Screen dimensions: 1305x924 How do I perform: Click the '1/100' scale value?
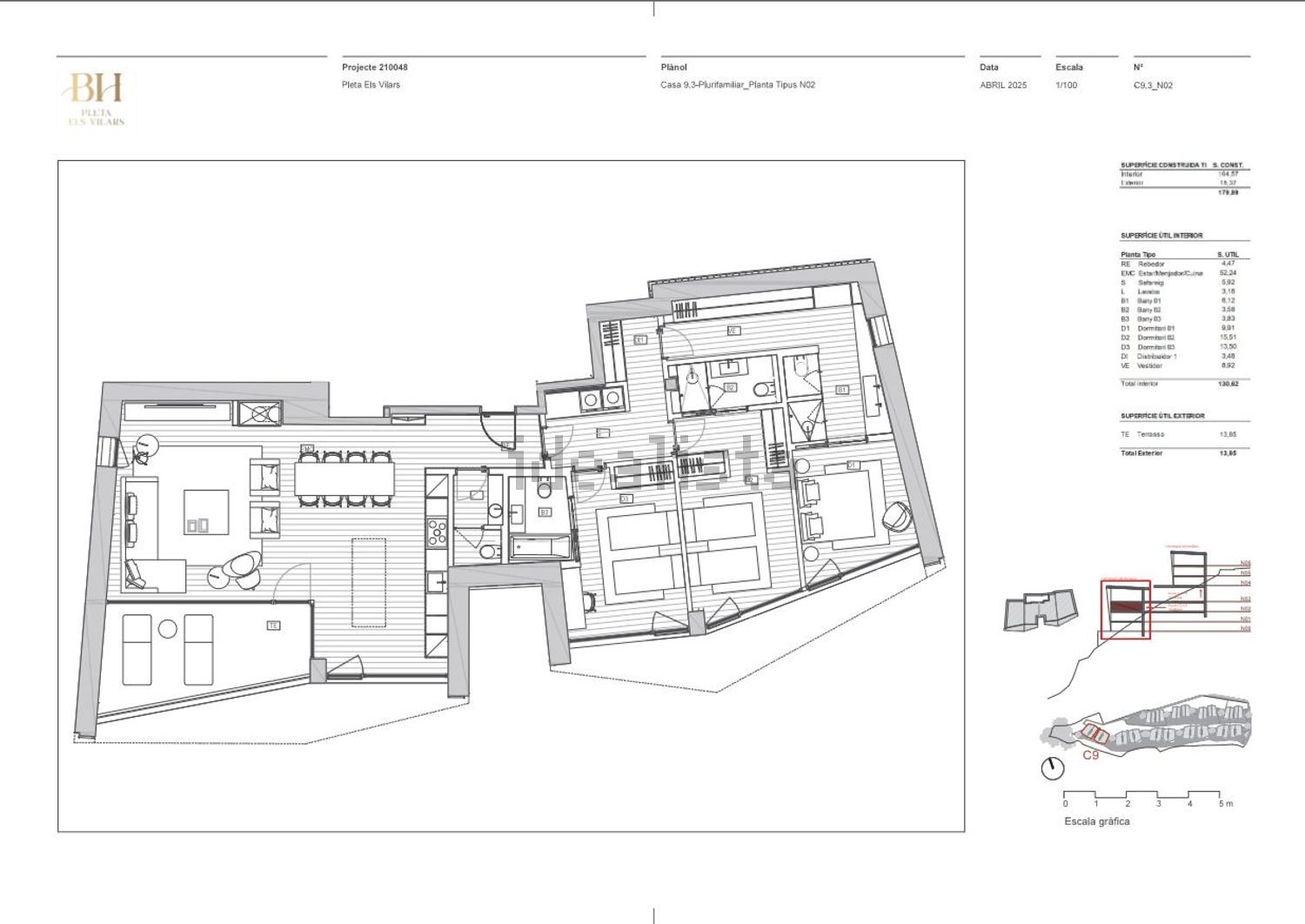tap(1066, 85)
